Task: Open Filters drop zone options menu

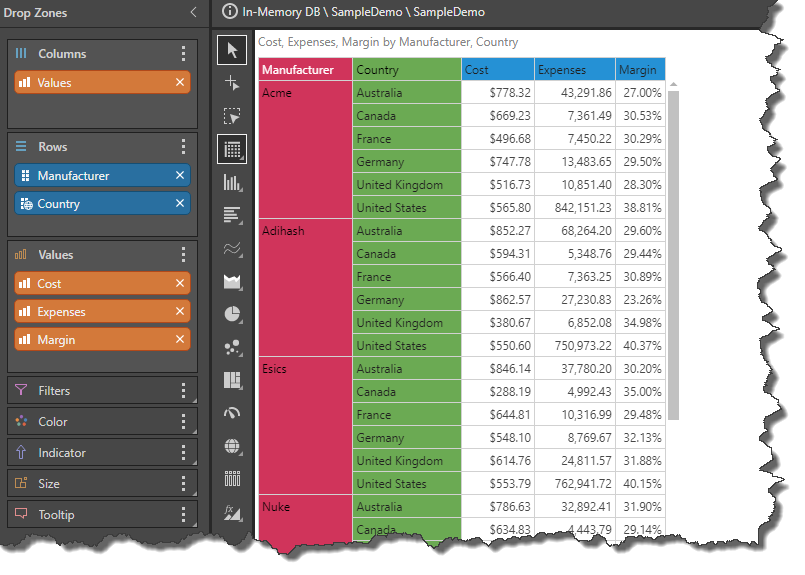Action: (x=182, y=391)
